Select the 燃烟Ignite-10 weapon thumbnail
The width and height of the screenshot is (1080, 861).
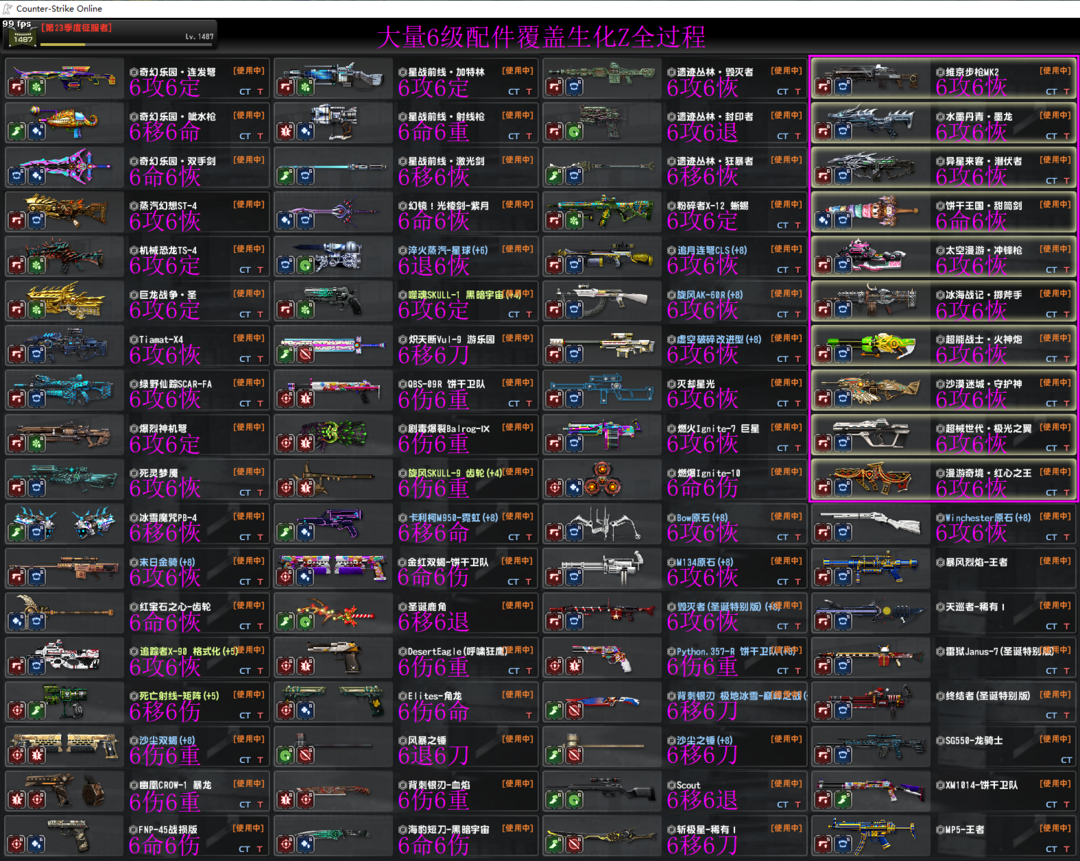pyautogui.click(x=602, y=479)
